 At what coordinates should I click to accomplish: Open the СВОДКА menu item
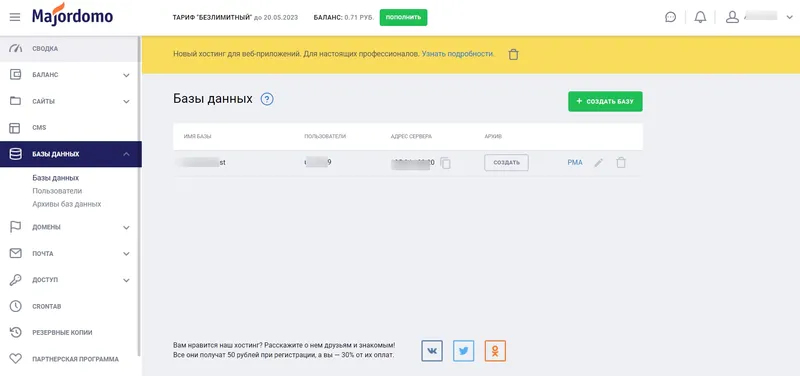pyautogui.click(x=69, y=49)
